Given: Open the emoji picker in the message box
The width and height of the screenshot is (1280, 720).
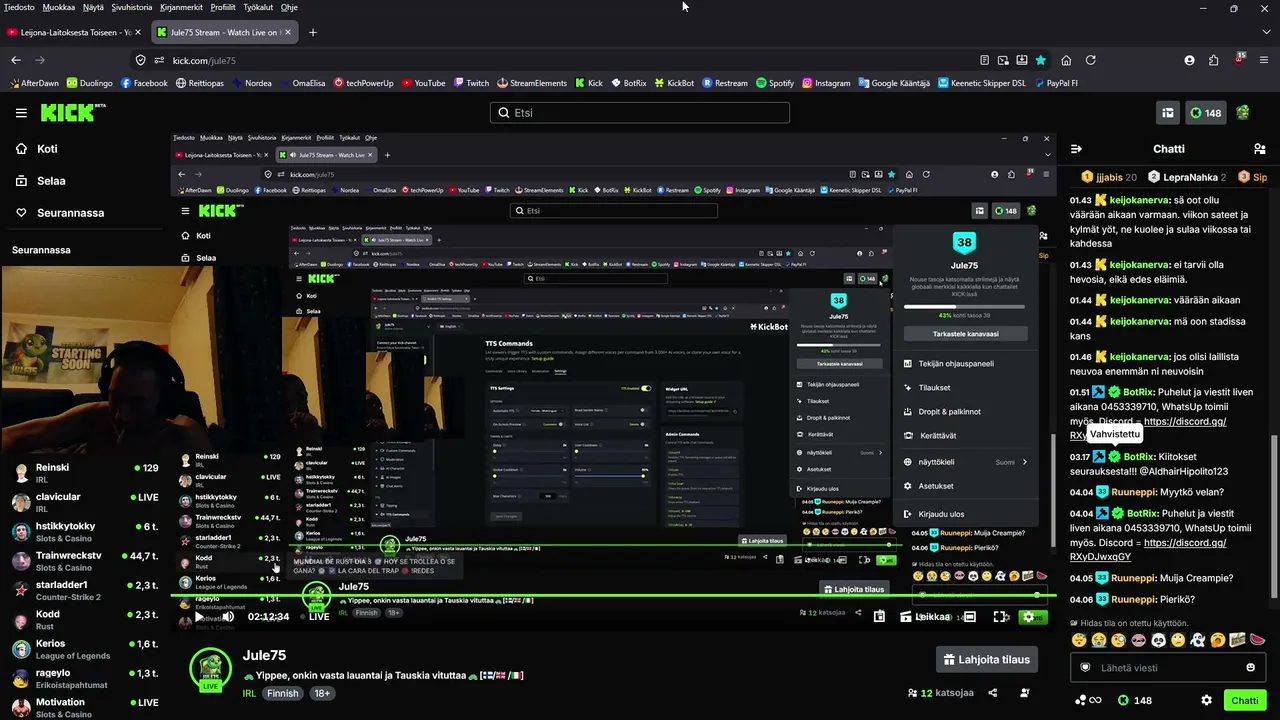Looking at the screenshot, I should (x=1250, y=667).
